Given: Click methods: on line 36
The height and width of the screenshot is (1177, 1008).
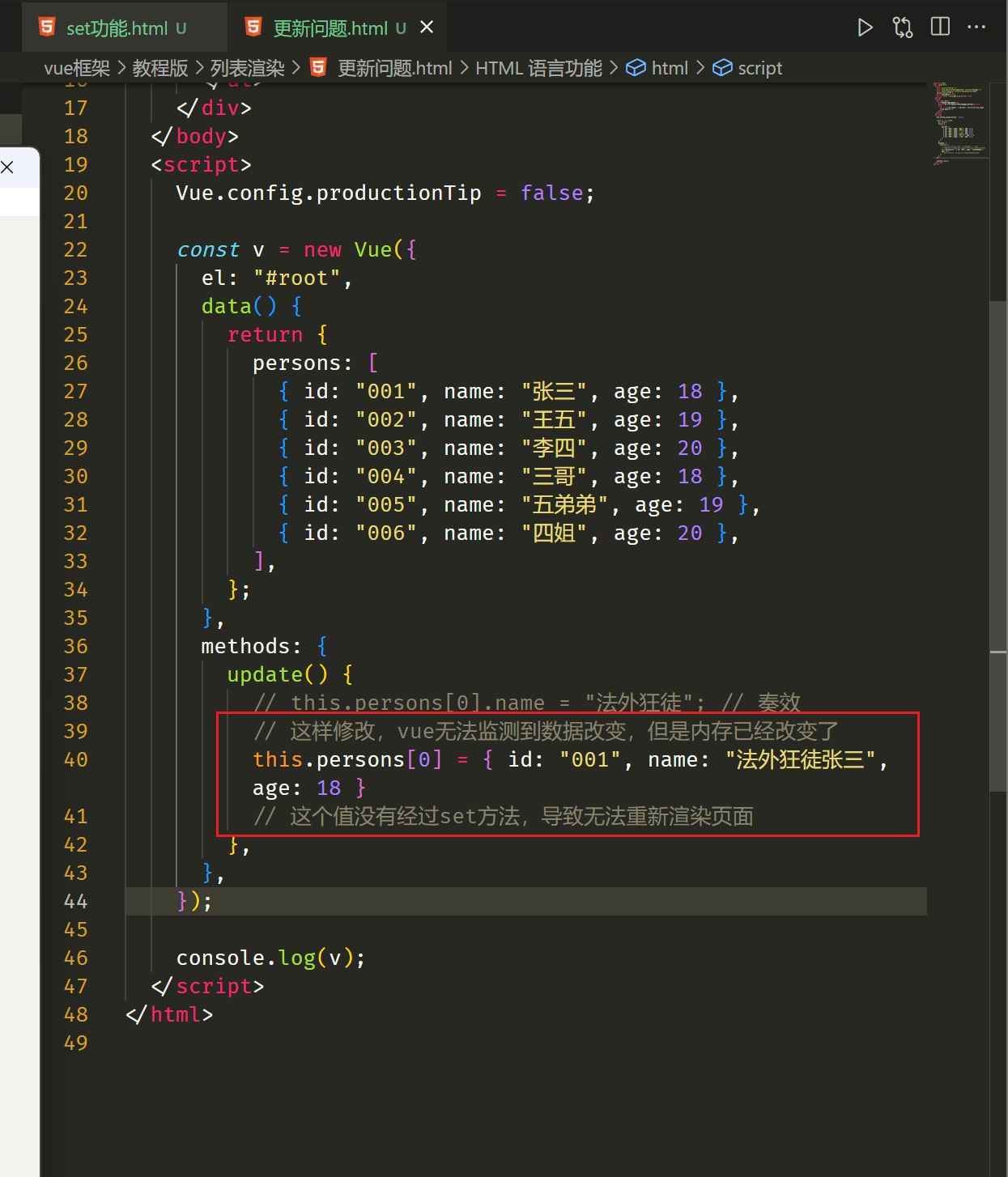Looking at the screenshot, I should 252,646.
